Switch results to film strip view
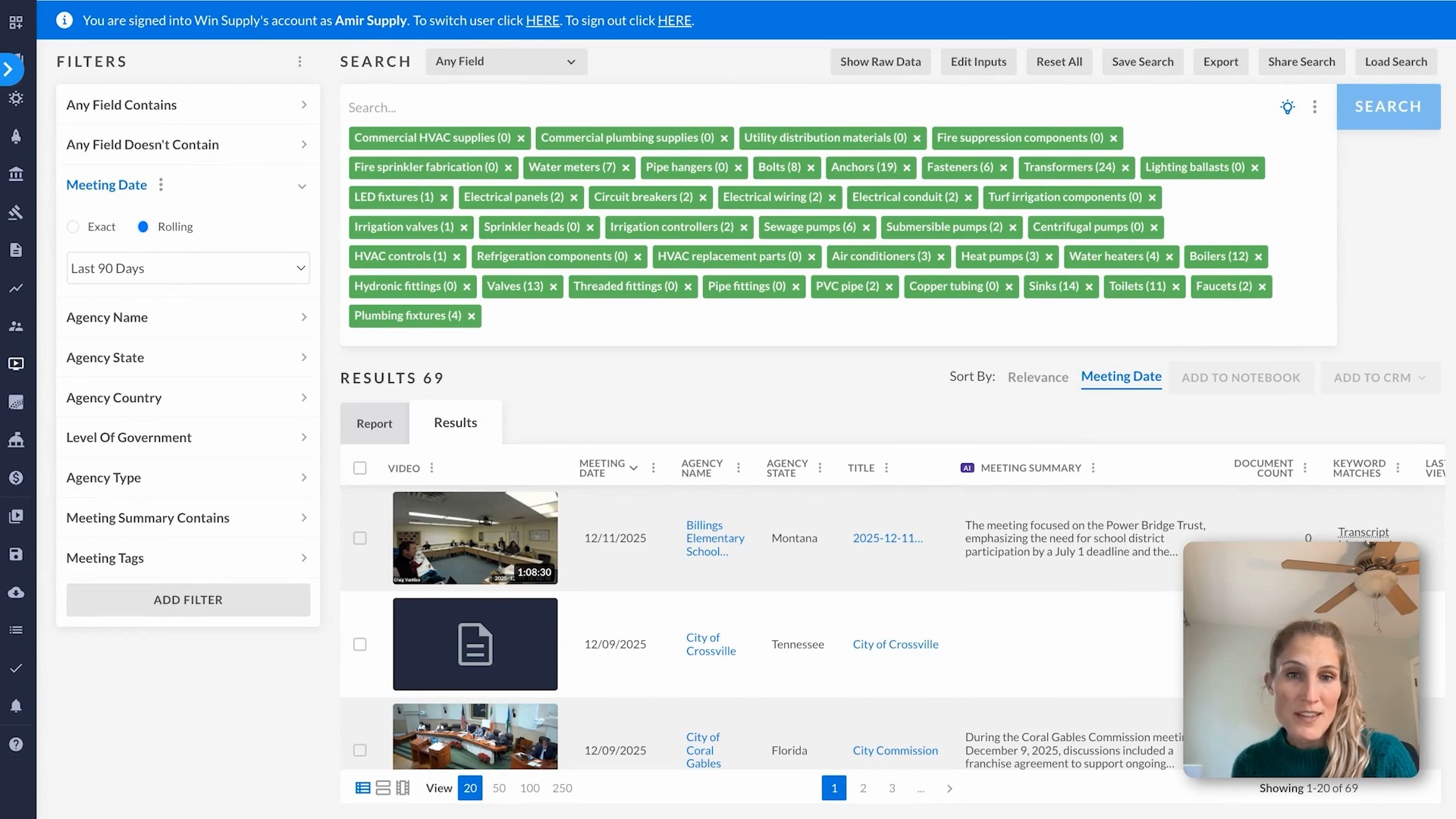 point(403,788)
